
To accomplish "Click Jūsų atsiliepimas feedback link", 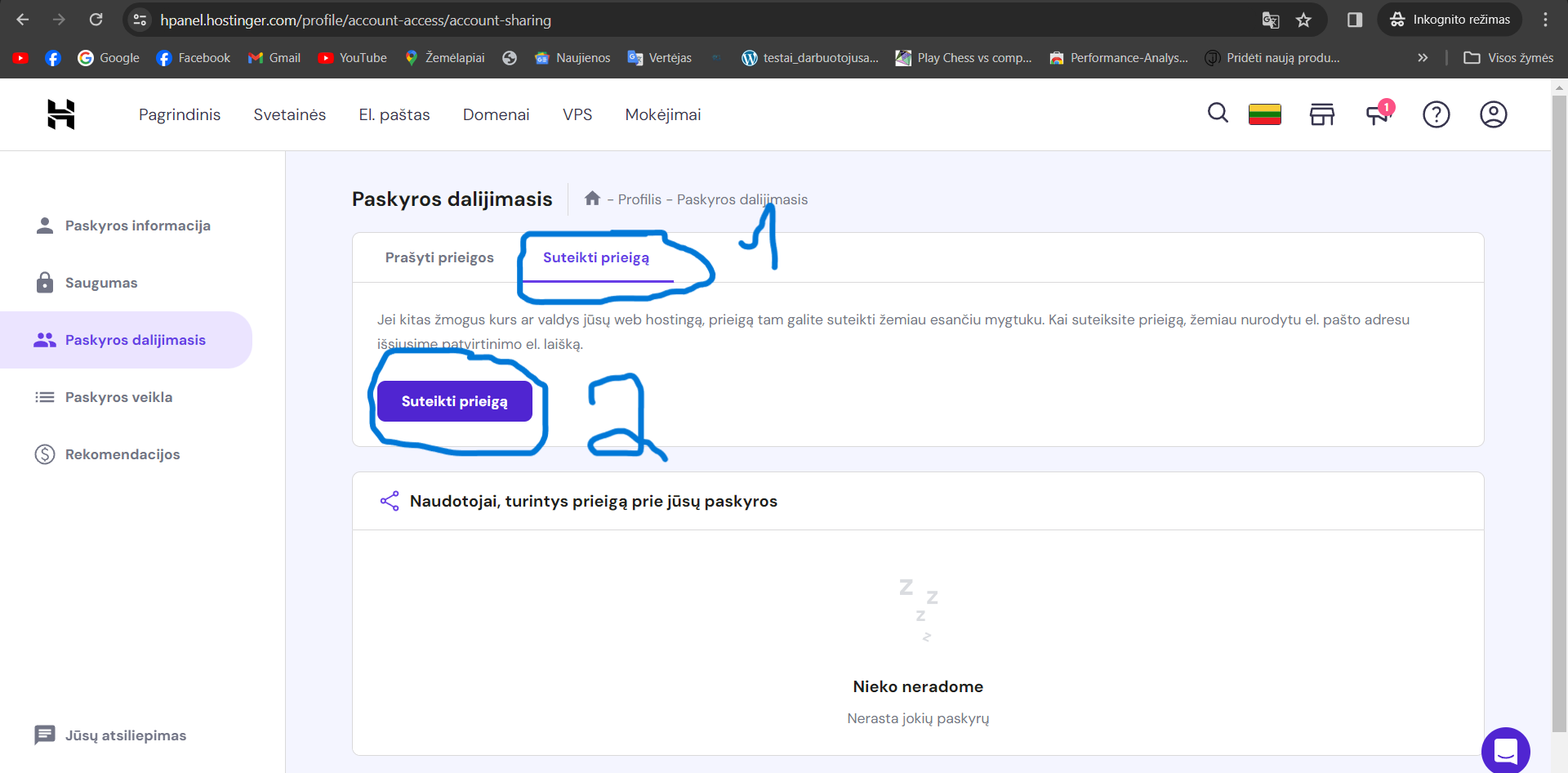I will [125, 735].
